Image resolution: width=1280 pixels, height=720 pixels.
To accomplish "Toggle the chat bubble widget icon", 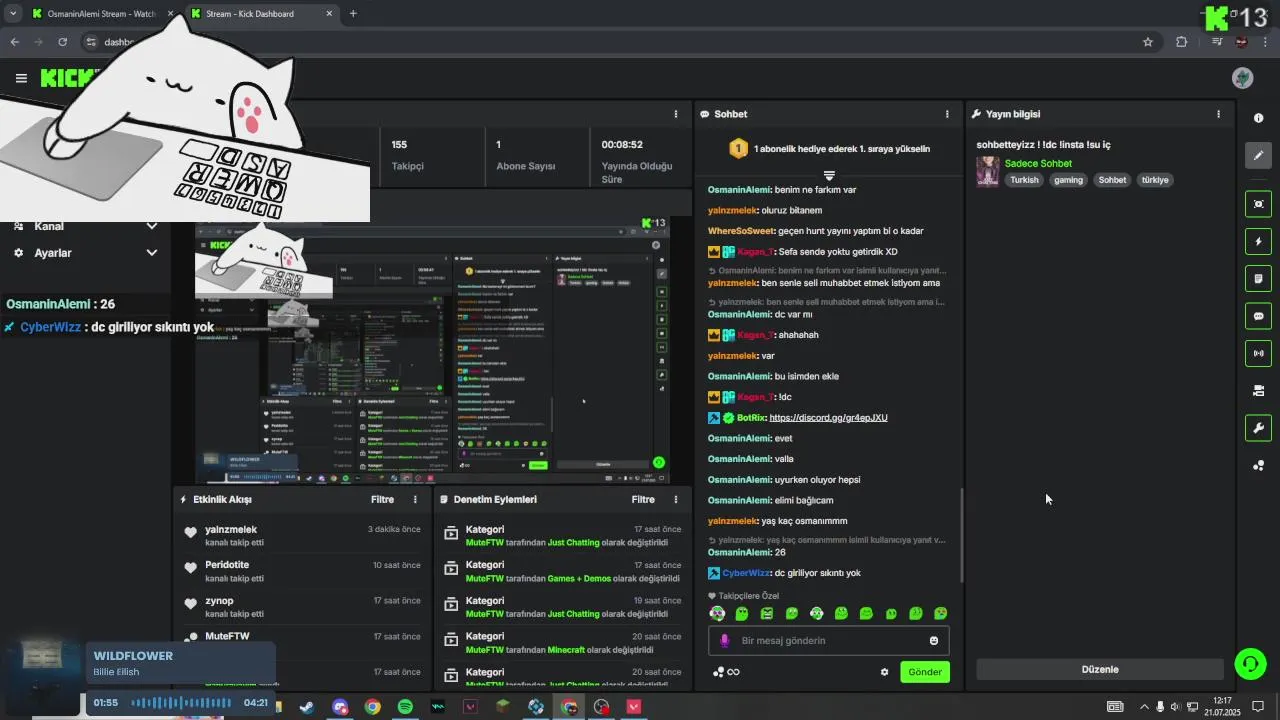I will (x=1258, y=316).
